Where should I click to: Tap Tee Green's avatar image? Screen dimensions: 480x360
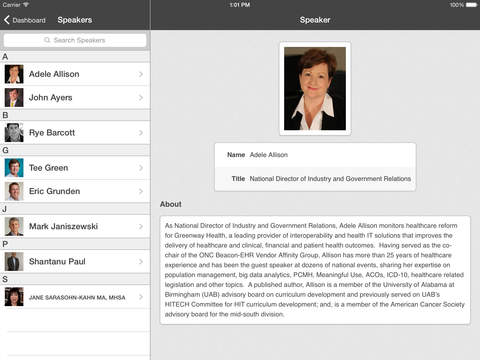(14, 168)
